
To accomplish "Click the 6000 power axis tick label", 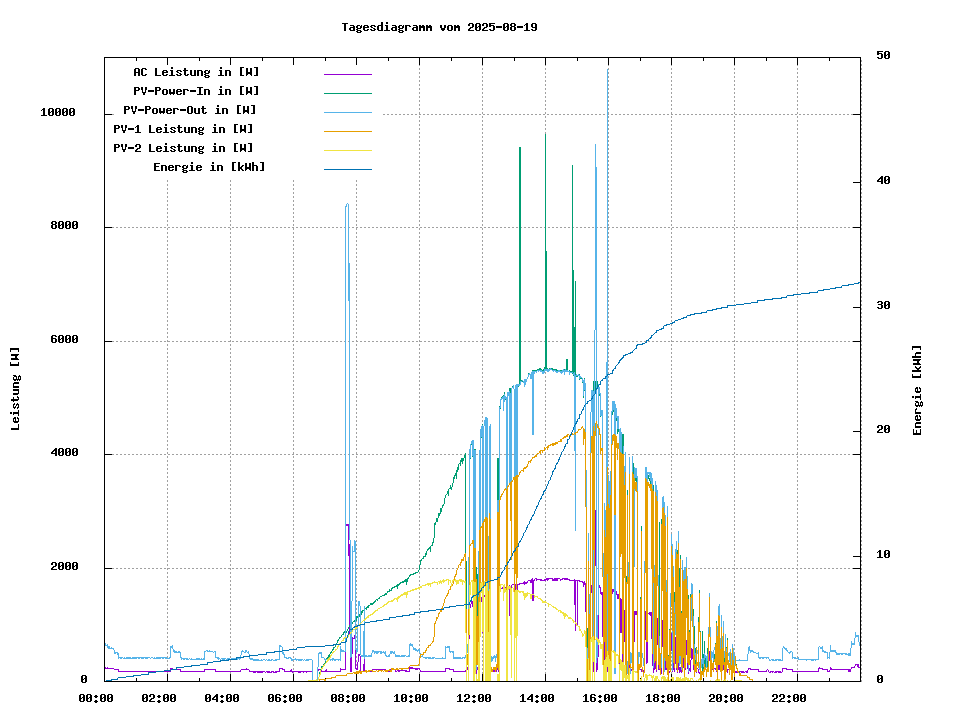I will (x=65, y=340).
